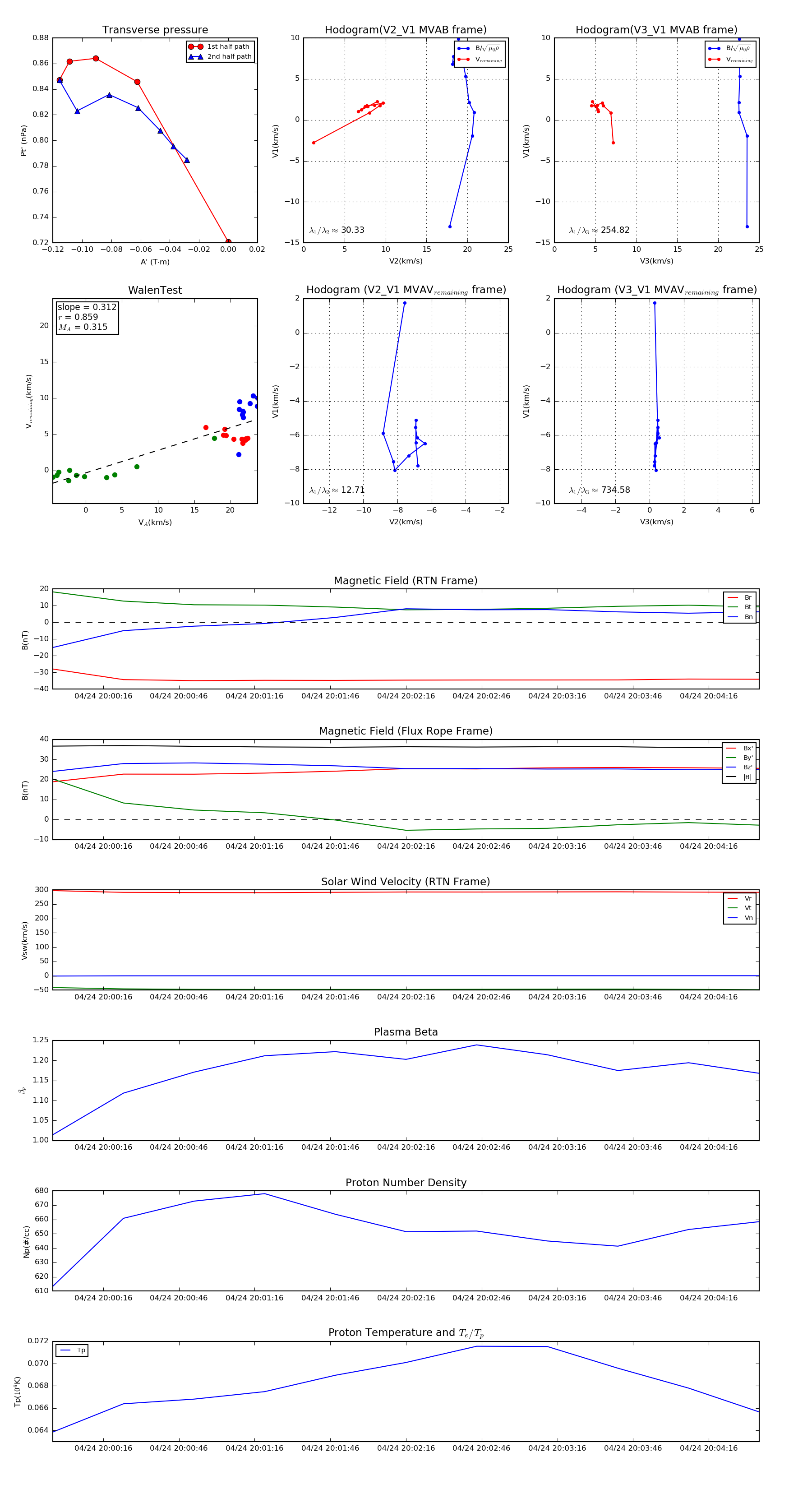Click "04/24 20:01:46" tick in Proton Number Density panel
Image resolution: width=812 pixels, height=1489 pixels.
[330, 1298]
